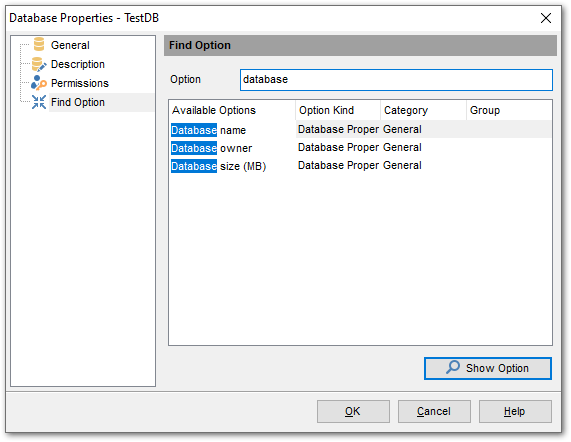Click the General database icon
The width and height of the screenshot is (571, 442).
(39, 44)
